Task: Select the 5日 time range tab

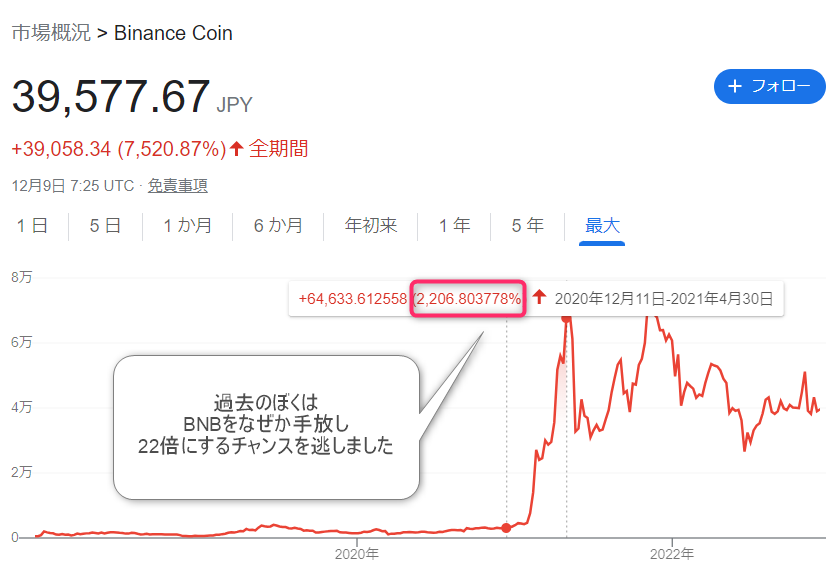Action: tap(105, 226)
